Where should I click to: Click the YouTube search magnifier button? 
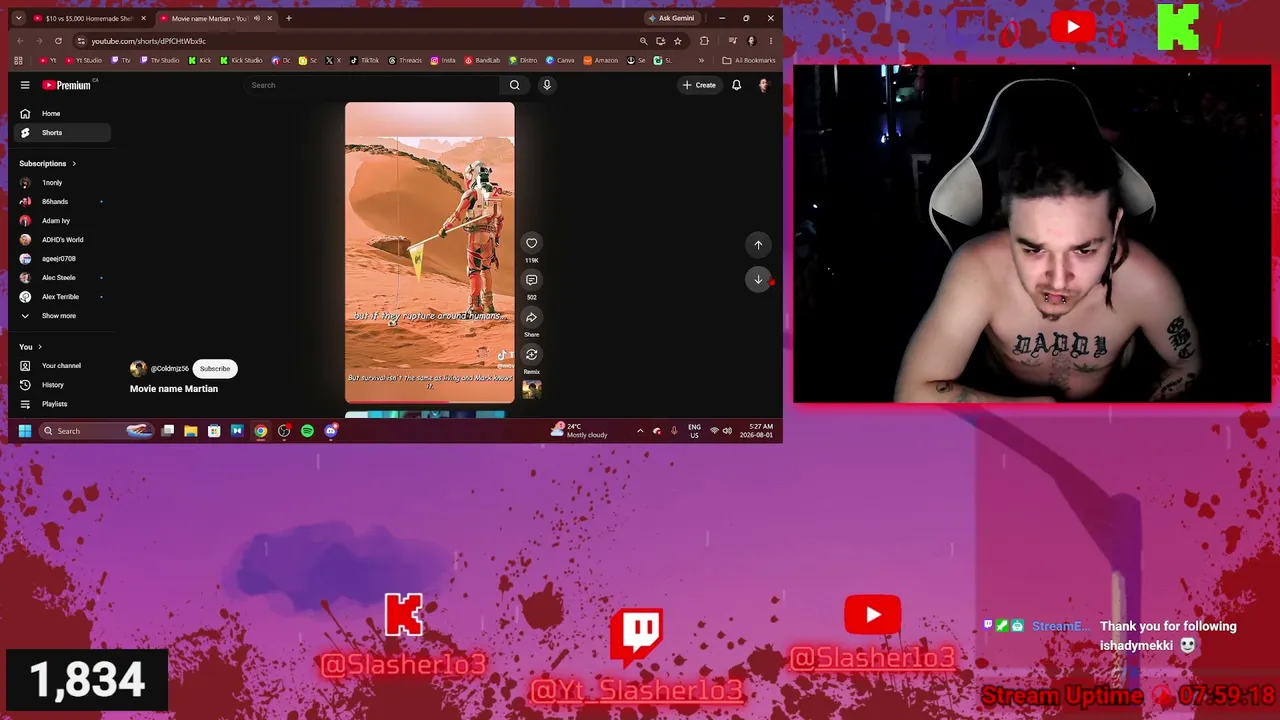coord(514,85)
